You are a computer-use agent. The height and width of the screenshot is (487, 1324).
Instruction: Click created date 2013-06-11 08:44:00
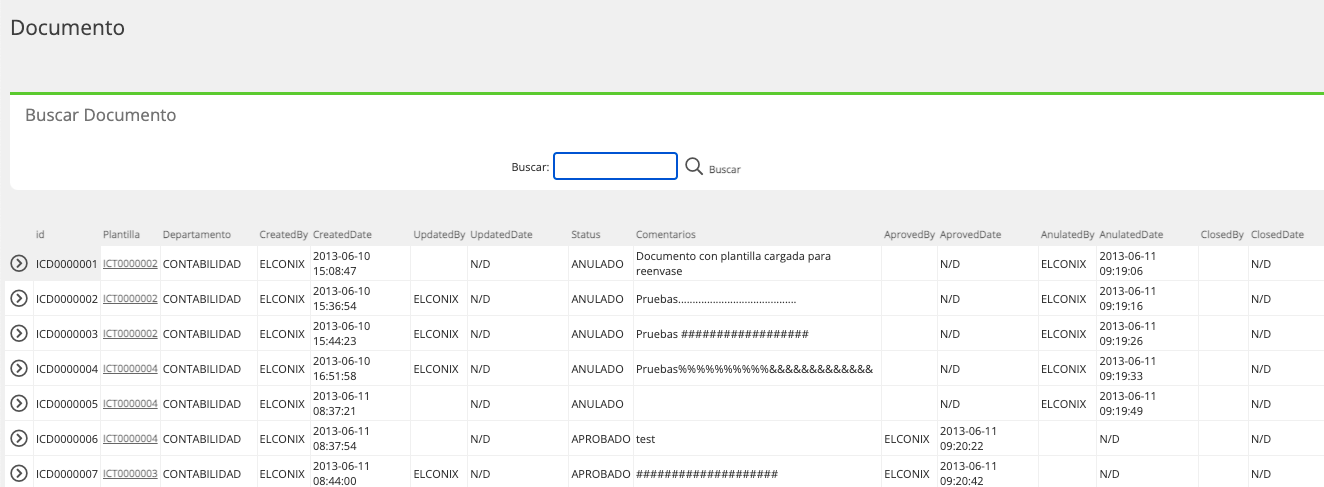pyautogui.click(x=341, y=474)
